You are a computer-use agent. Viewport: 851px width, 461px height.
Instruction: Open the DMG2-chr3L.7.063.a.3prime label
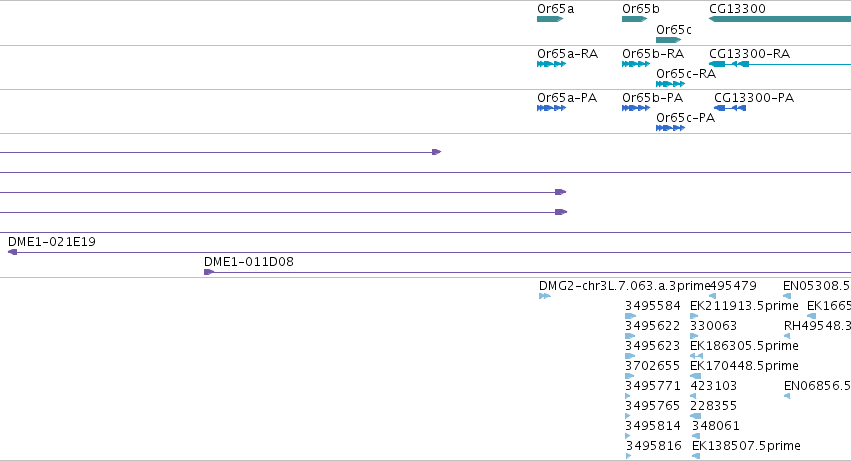(625, 286)
